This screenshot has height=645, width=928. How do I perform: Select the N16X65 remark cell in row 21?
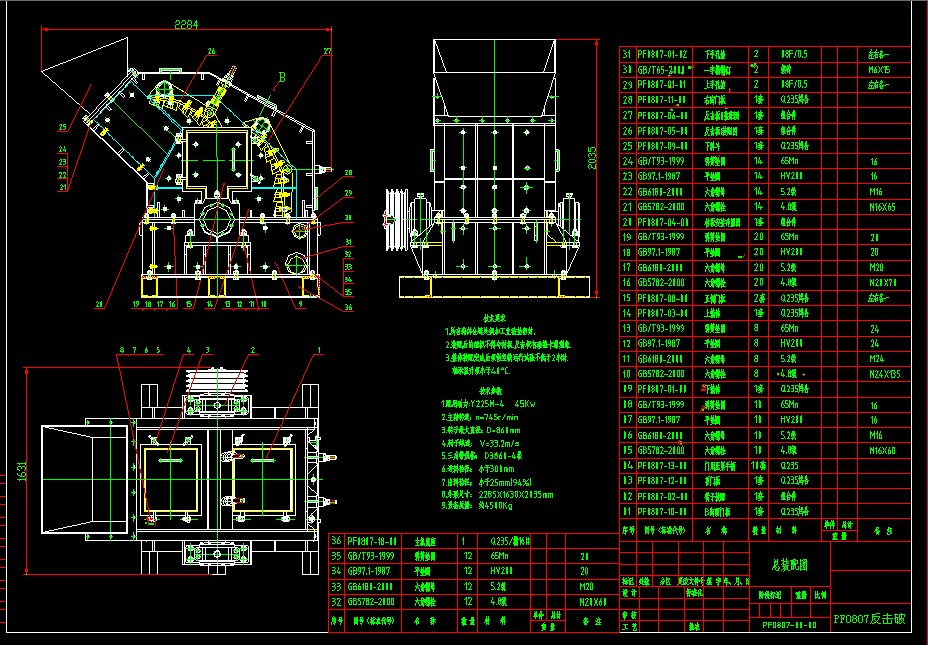point(882,207)
